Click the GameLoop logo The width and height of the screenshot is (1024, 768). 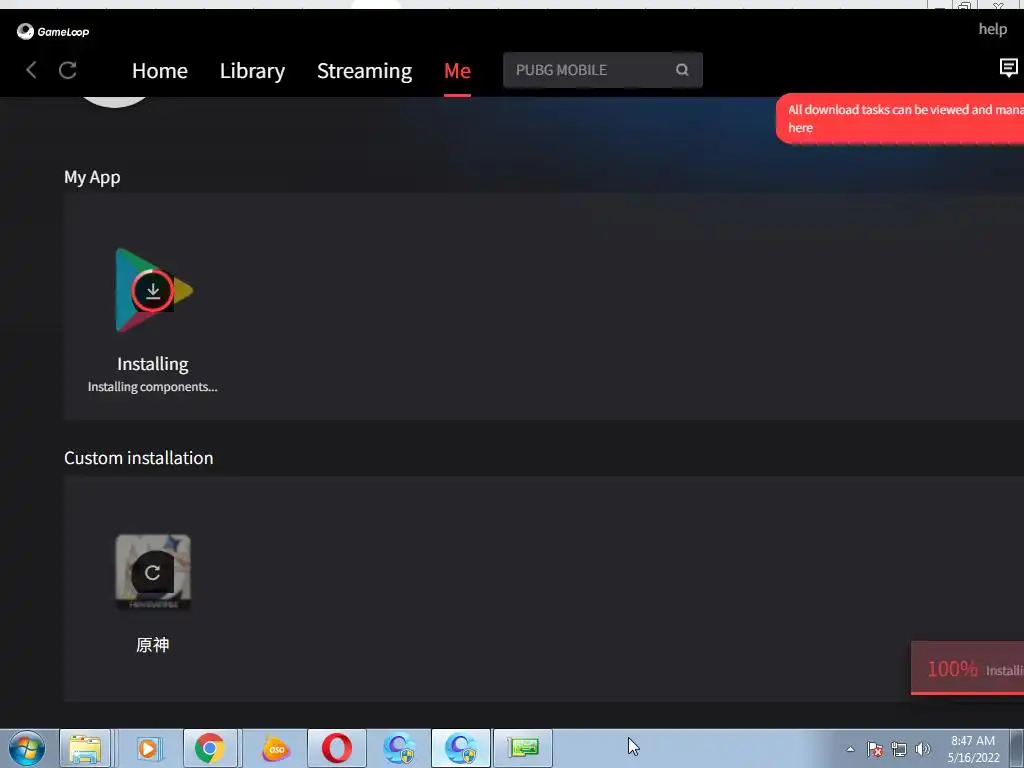(53, 31)
